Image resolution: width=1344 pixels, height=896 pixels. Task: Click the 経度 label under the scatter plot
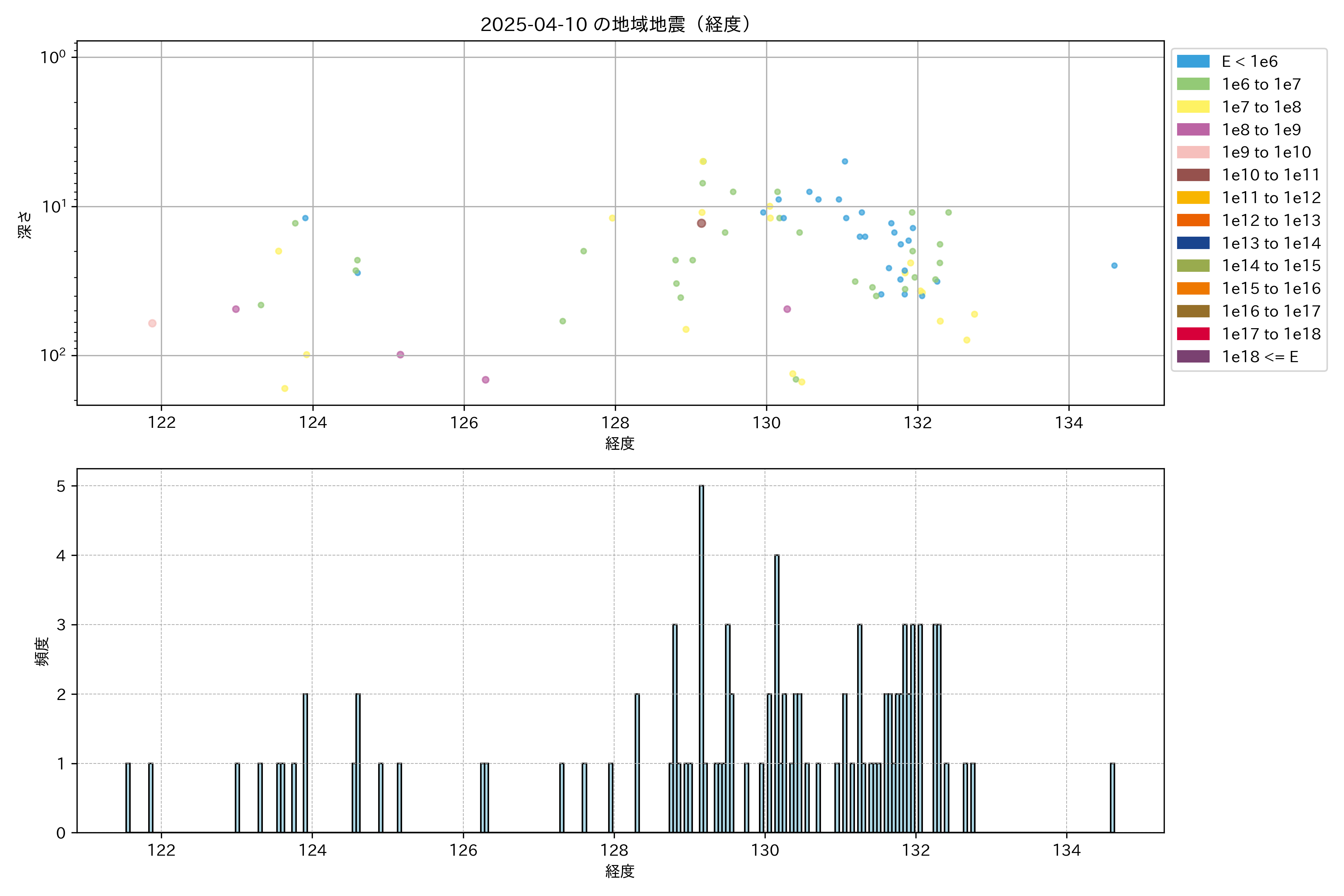619,444
